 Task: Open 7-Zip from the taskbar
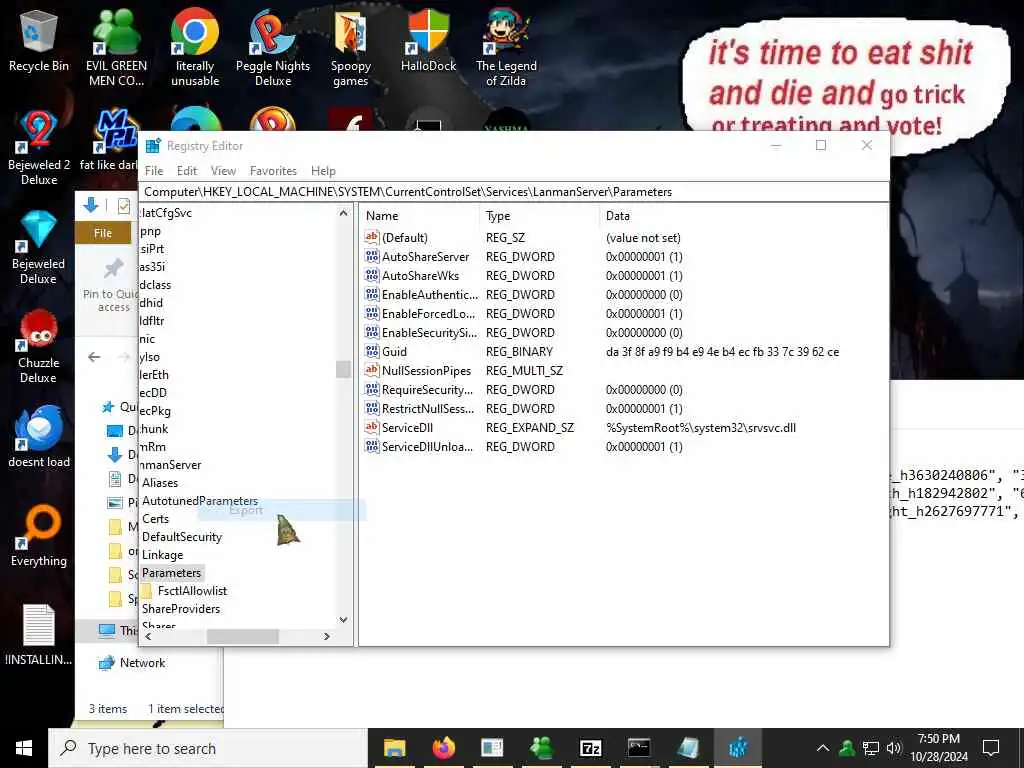[590, 748]
